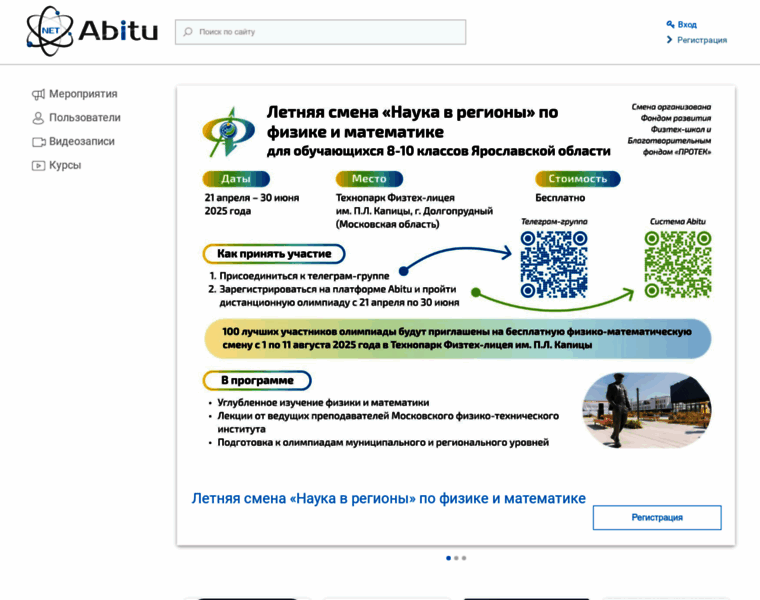This screenshot has width=760, height=600.
Task: Click the blue Телеграм-группа QR code
Action: tap(554, 264)
